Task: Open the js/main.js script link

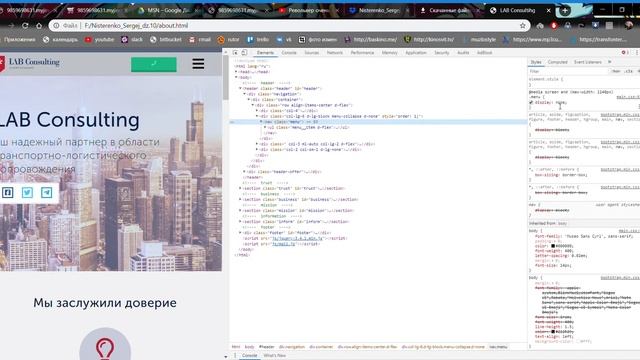Action: click(x=284, y=244)
